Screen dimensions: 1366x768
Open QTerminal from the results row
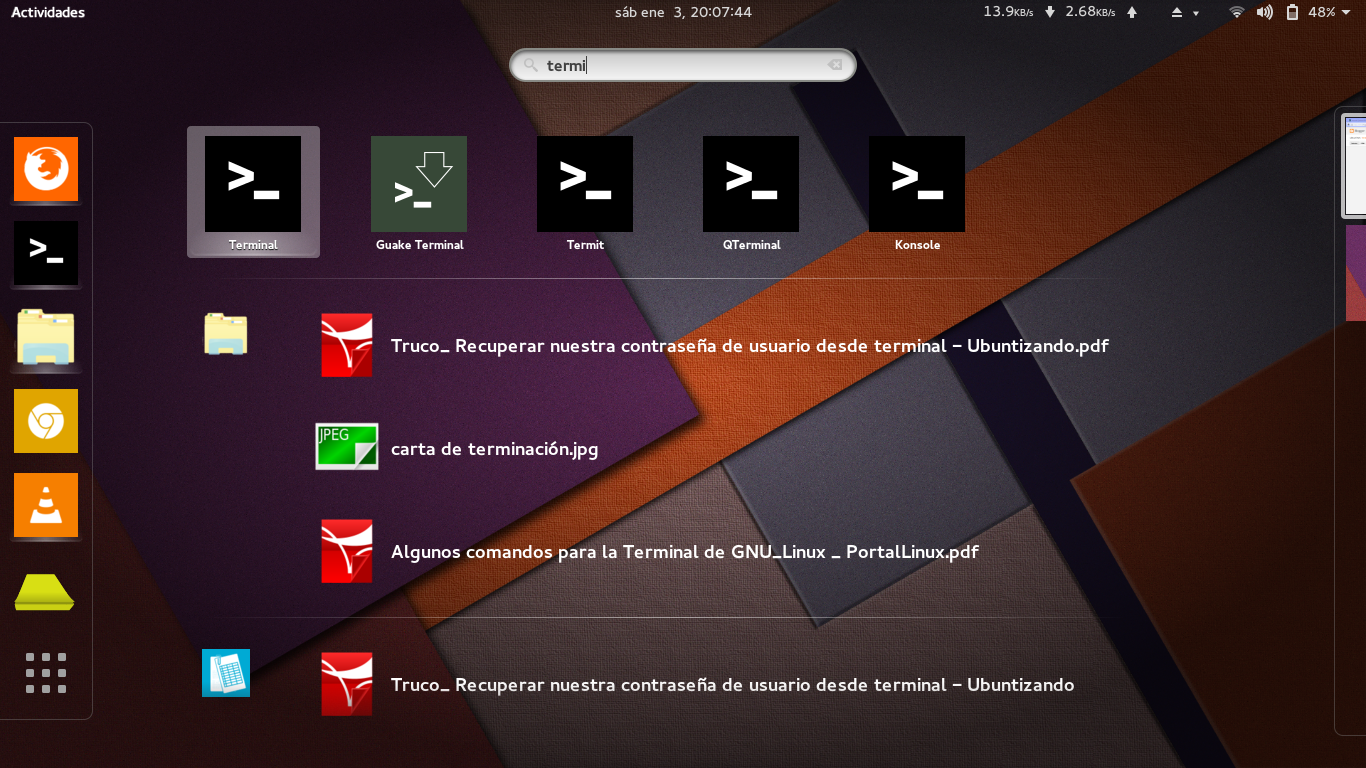point(750,184)
